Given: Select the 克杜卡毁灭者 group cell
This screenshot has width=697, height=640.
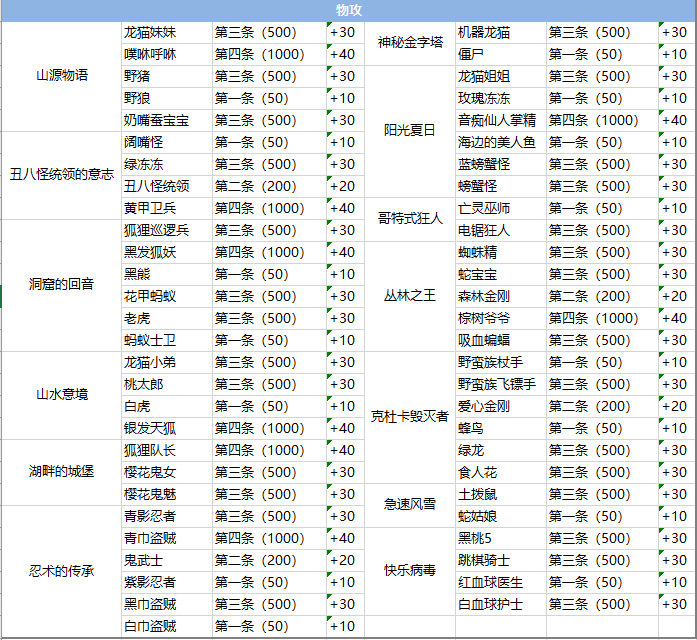Looking at the screenshot, I should click(410, 417).
